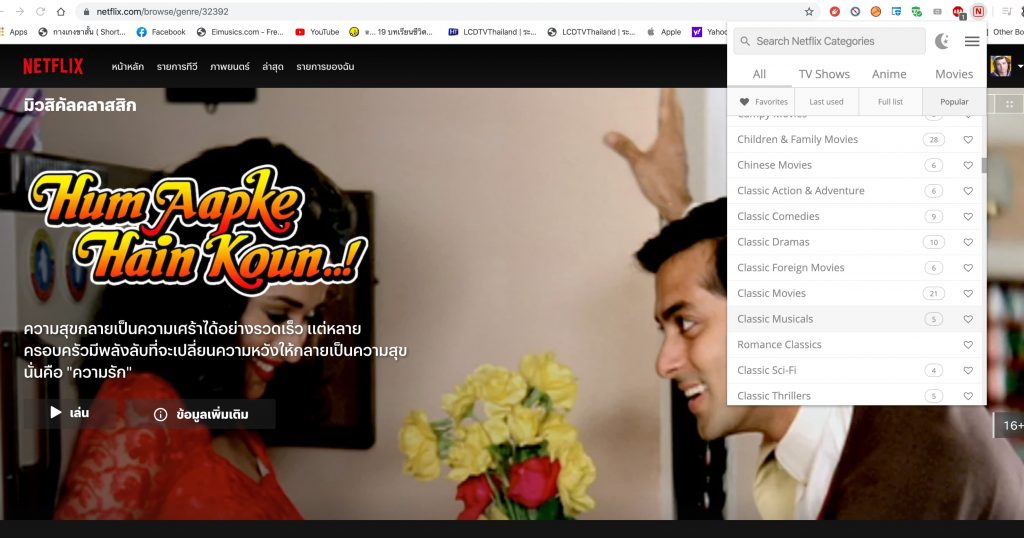The image size is (1024, 538).
Task: Open the Eimusics.com bookmark
Action: tap(240, 32)
